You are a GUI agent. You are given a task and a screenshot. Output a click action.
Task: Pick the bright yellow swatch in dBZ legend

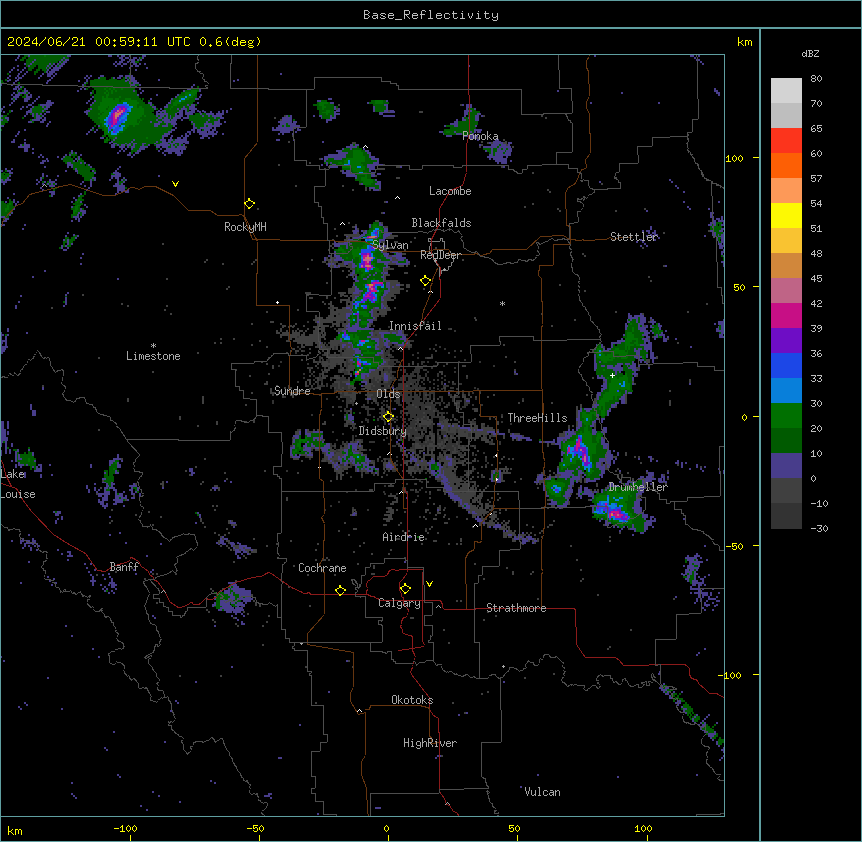(786, 215)
